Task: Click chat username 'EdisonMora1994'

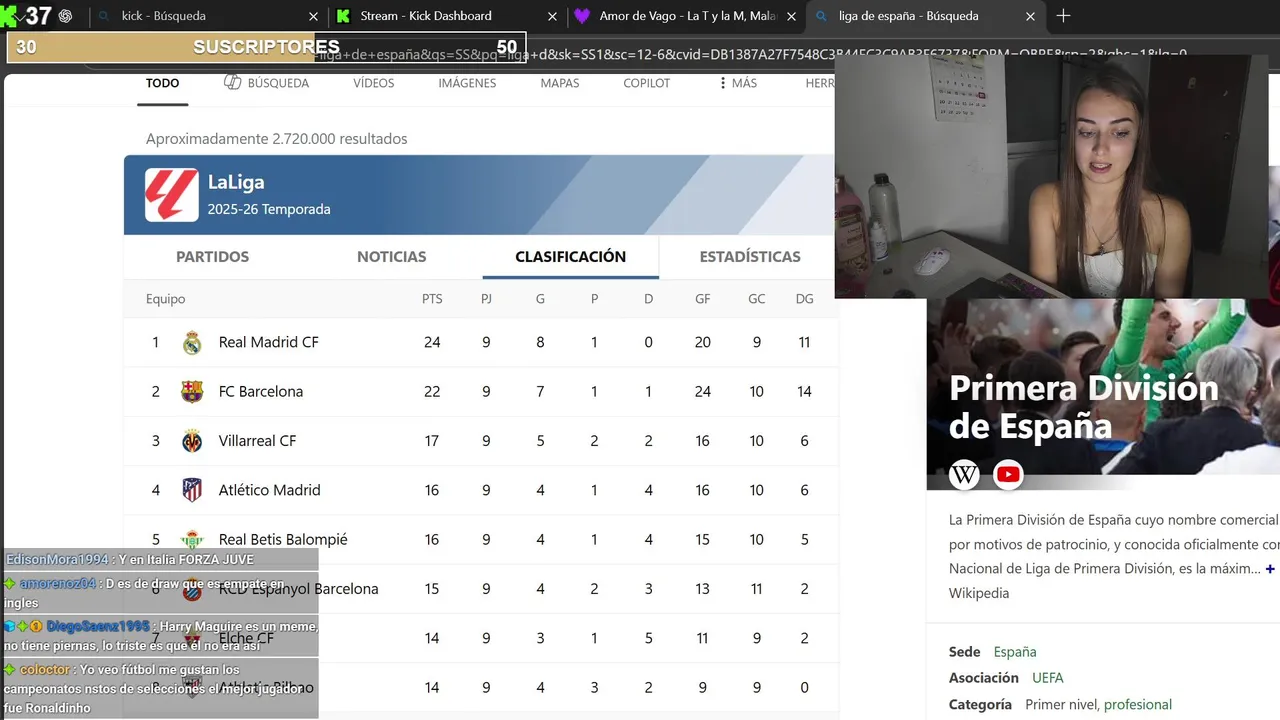Action: 57,560
